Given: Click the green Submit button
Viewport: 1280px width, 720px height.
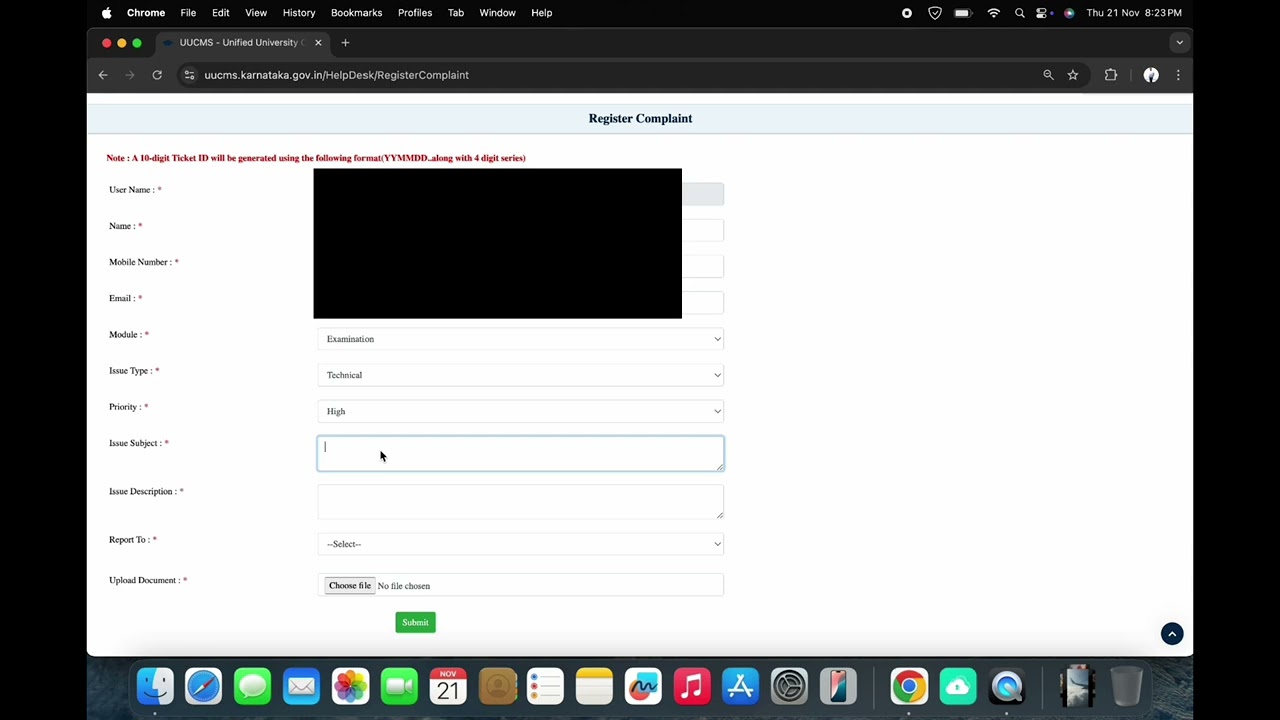Looking at the screenshot, I should [415, 623].
